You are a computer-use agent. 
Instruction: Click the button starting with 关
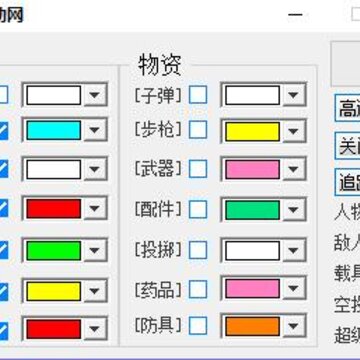pos(347,146)
